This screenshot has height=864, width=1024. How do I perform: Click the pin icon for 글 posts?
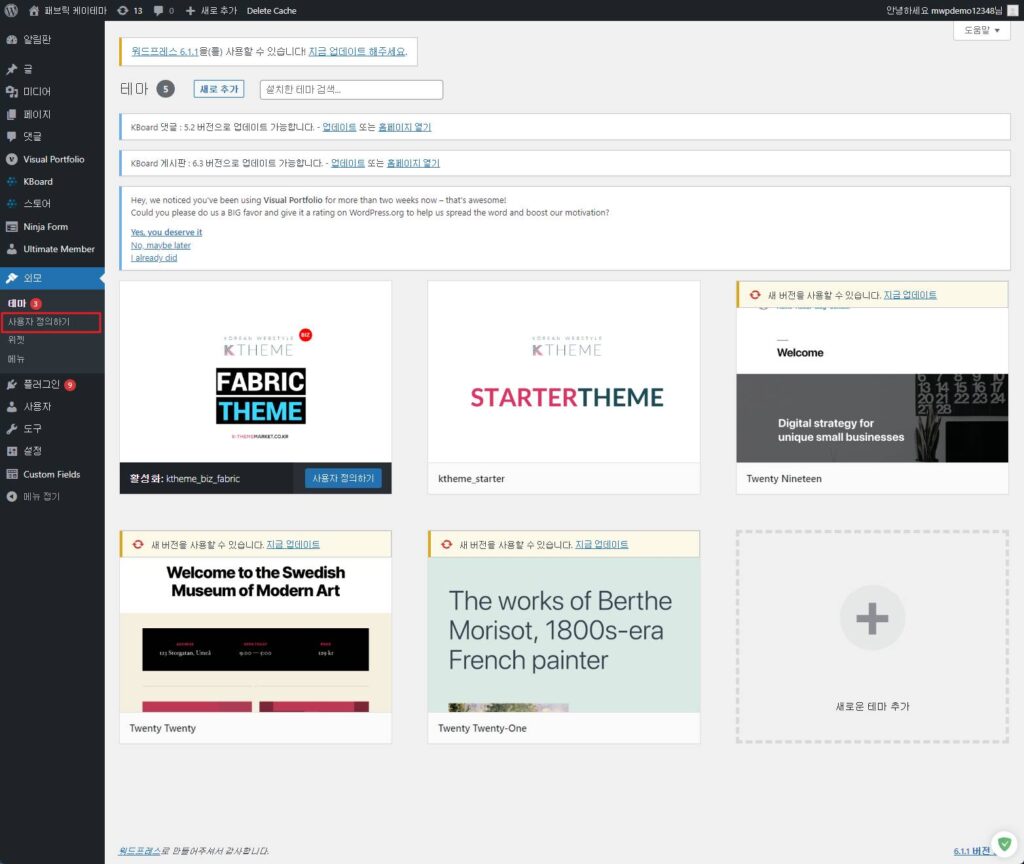12,69
